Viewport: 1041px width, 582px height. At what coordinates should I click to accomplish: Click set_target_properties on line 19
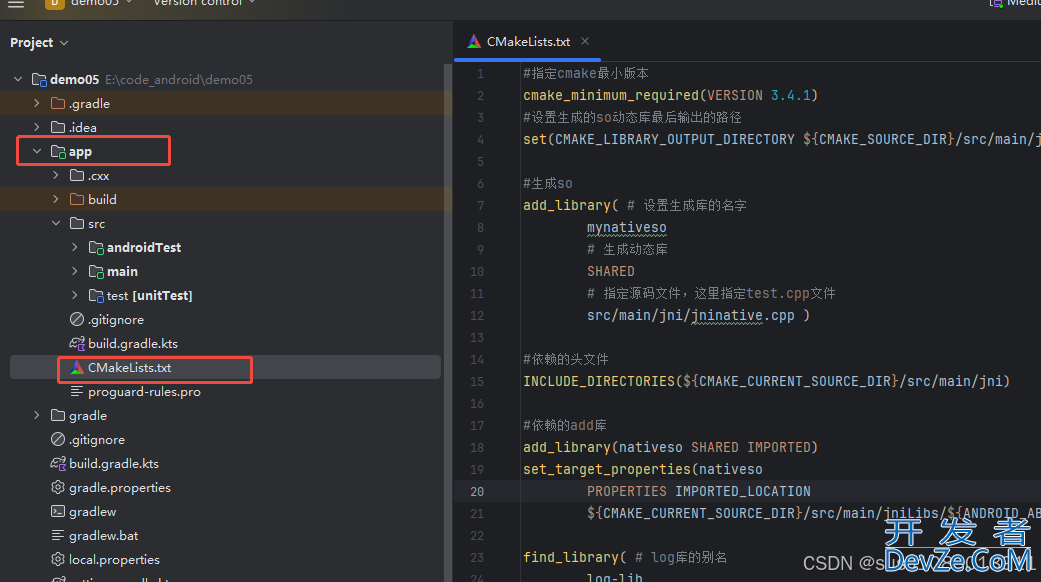[607, 469]
